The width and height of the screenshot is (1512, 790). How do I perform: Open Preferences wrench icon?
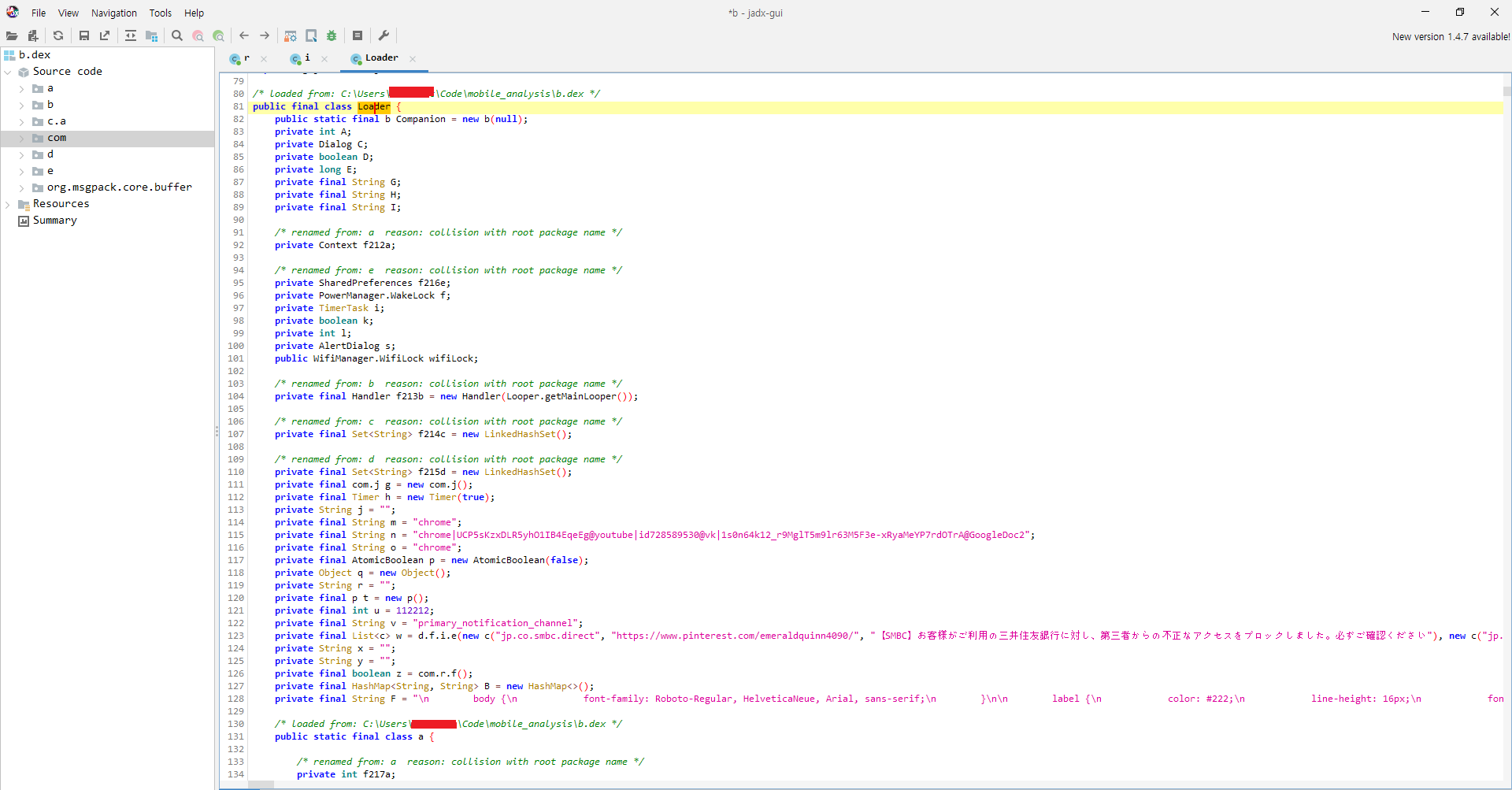pos(384,35)
